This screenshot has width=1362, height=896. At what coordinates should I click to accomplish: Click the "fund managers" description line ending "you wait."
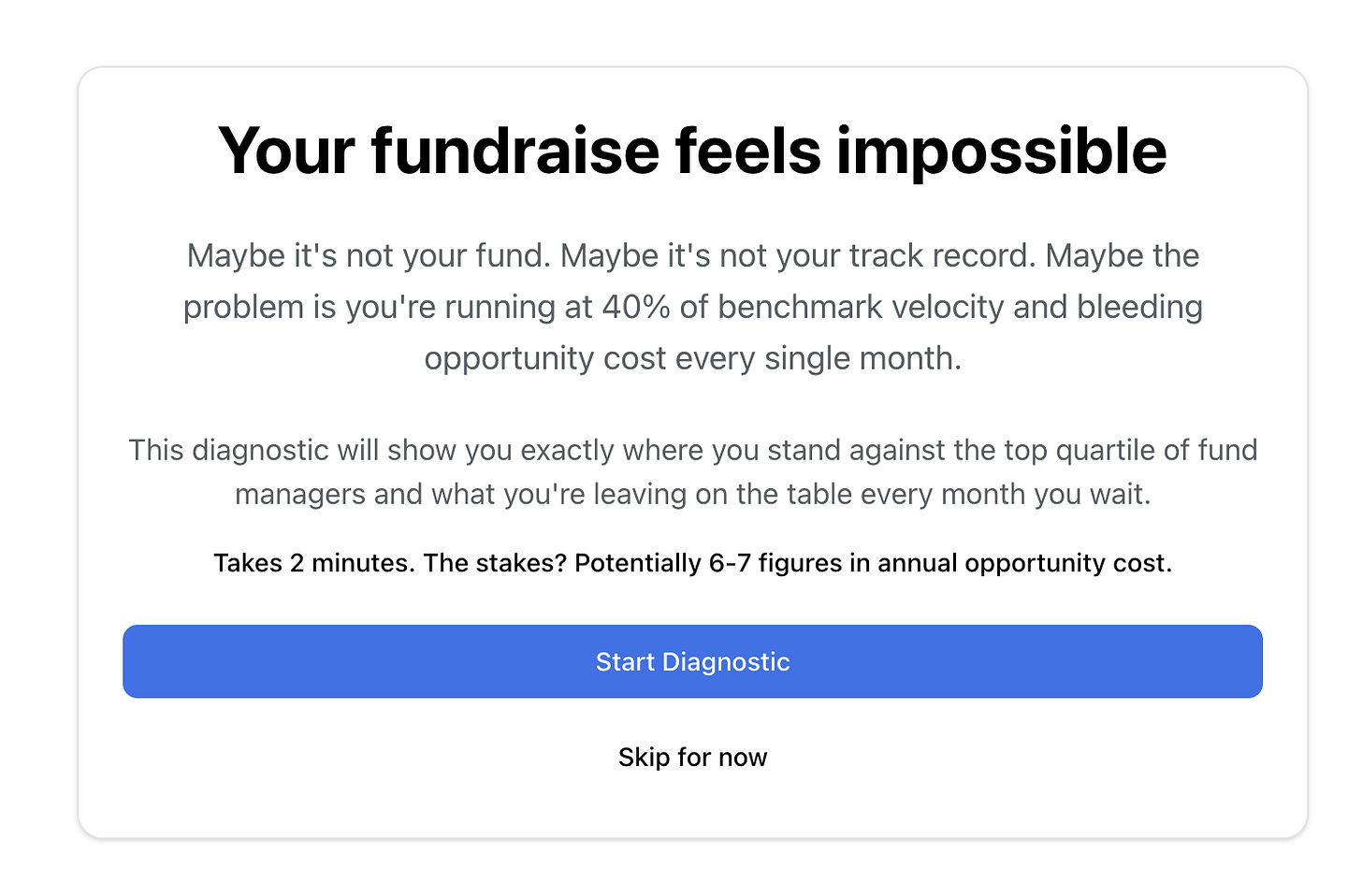pos(692,494)
